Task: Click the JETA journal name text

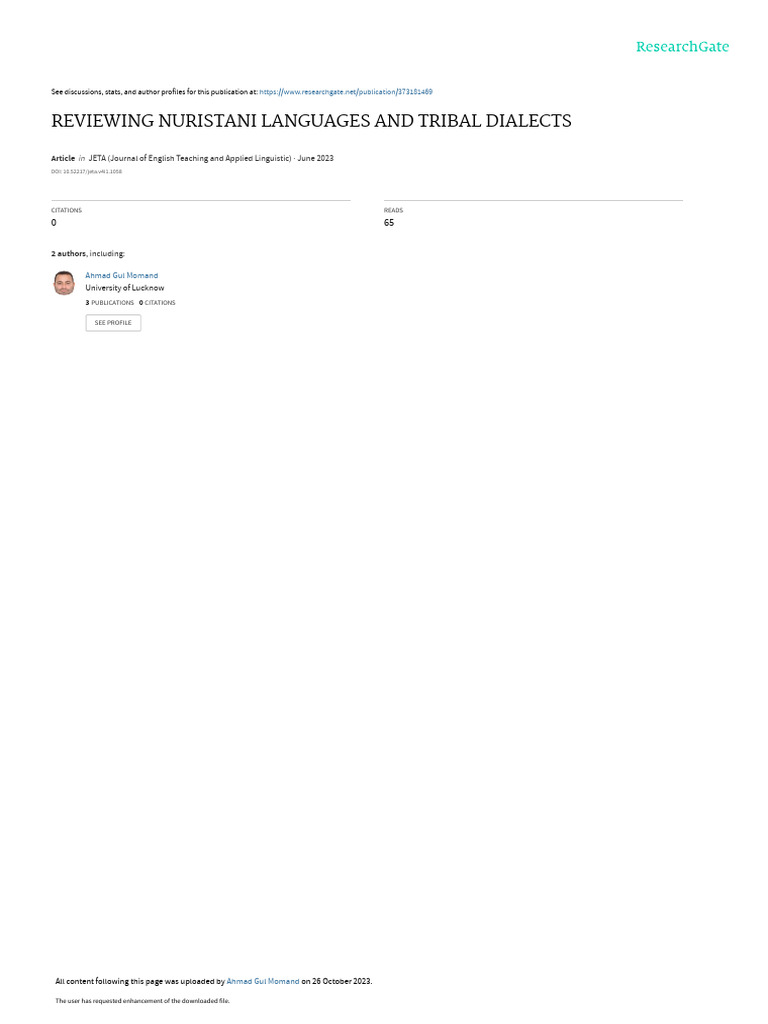Action: click(x=190, y=158)
